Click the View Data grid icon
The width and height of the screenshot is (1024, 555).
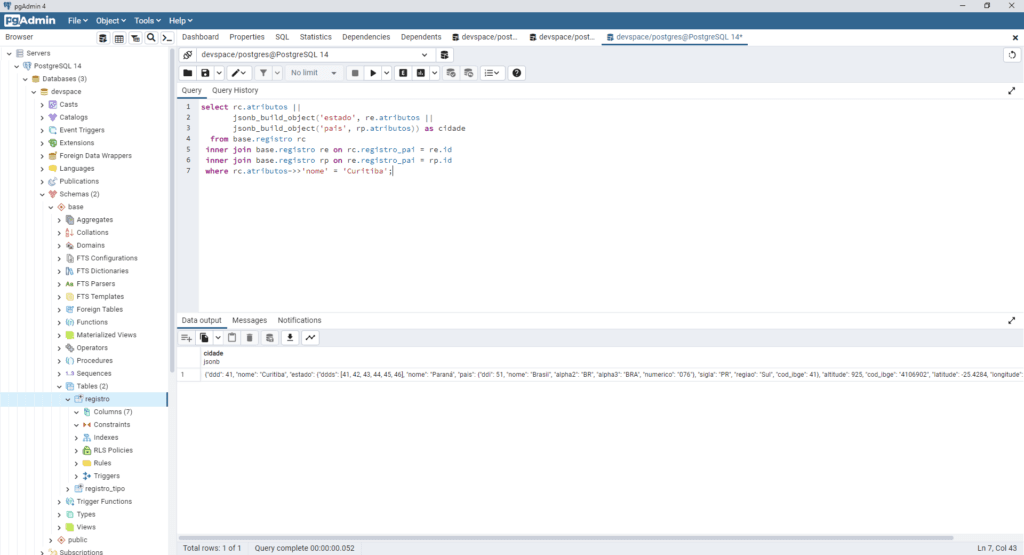(119, 38)
